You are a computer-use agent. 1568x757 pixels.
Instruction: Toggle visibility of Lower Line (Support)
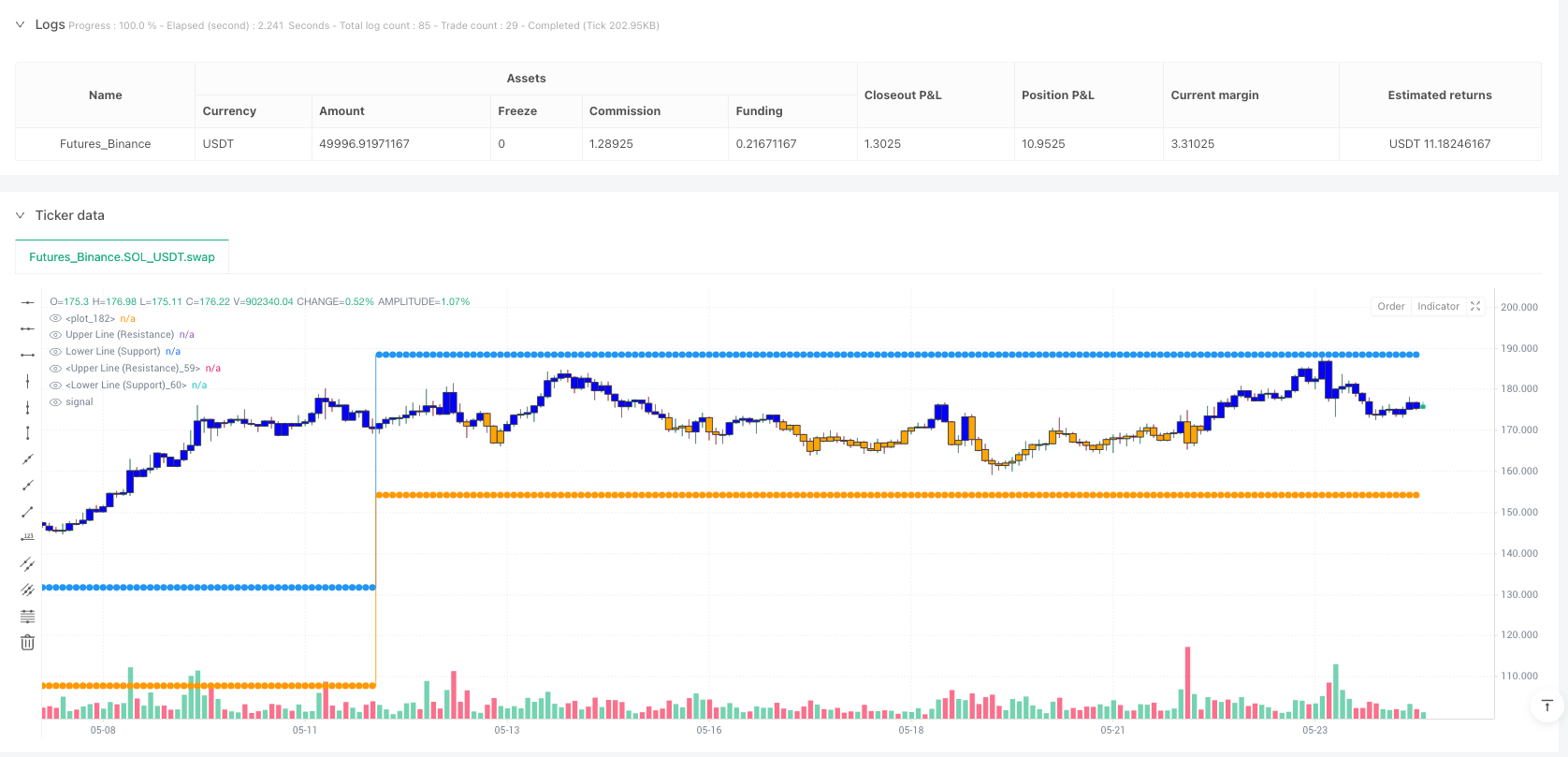(x=56, y=352)
